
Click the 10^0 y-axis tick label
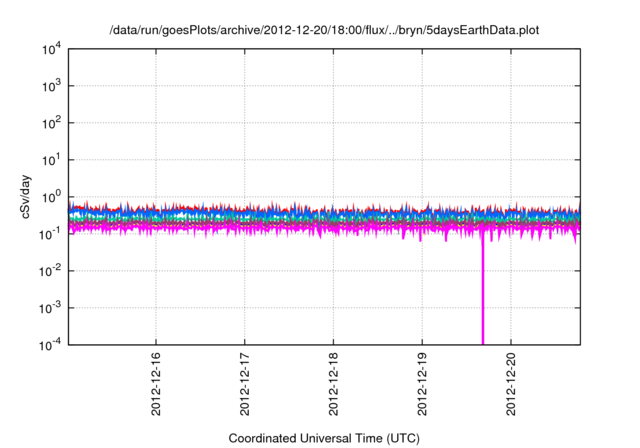(x=51, y=197)
